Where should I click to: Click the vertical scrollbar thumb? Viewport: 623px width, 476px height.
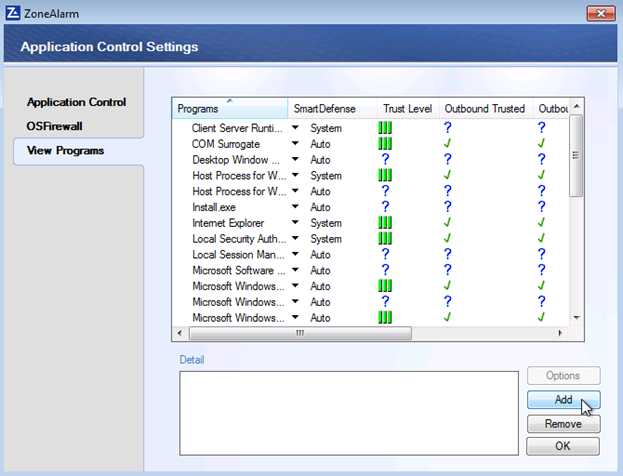[x=576, y=155]
